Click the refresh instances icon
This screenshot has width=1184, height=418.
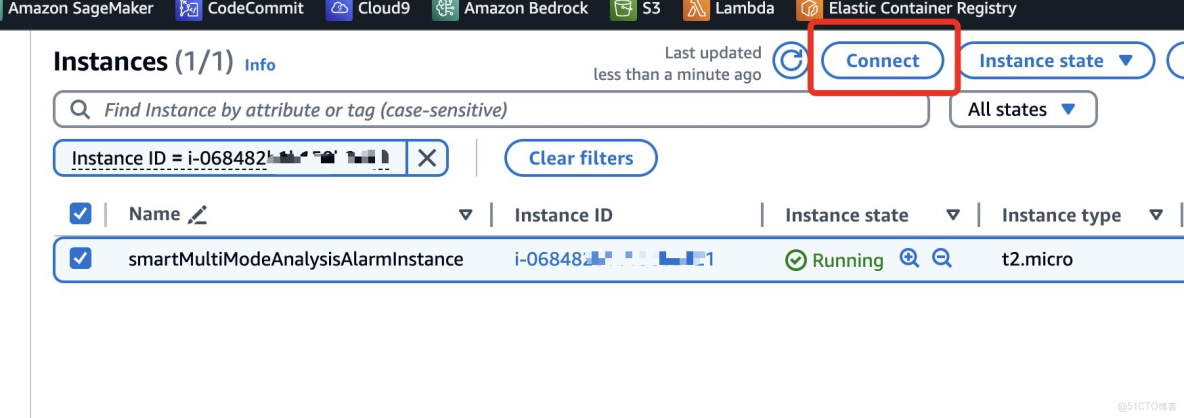[x=791, y=61]
